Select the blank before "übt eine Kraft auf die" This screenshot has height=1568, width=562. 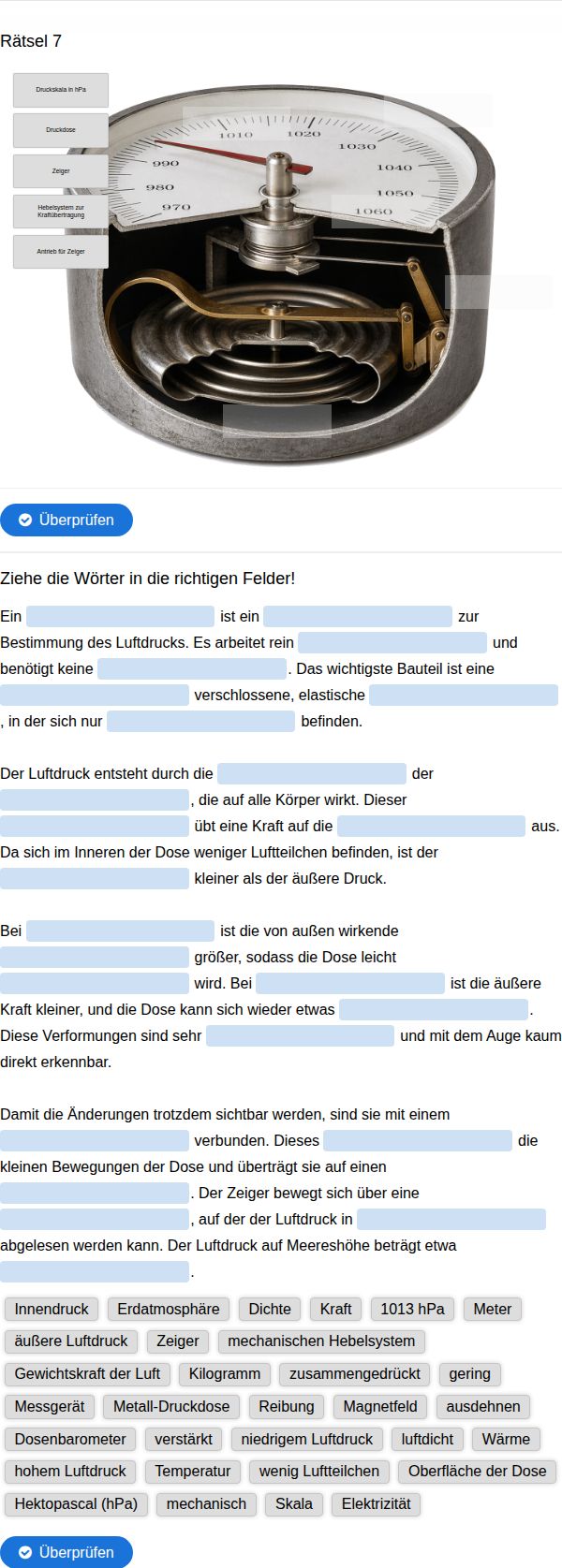click(95, 826)
